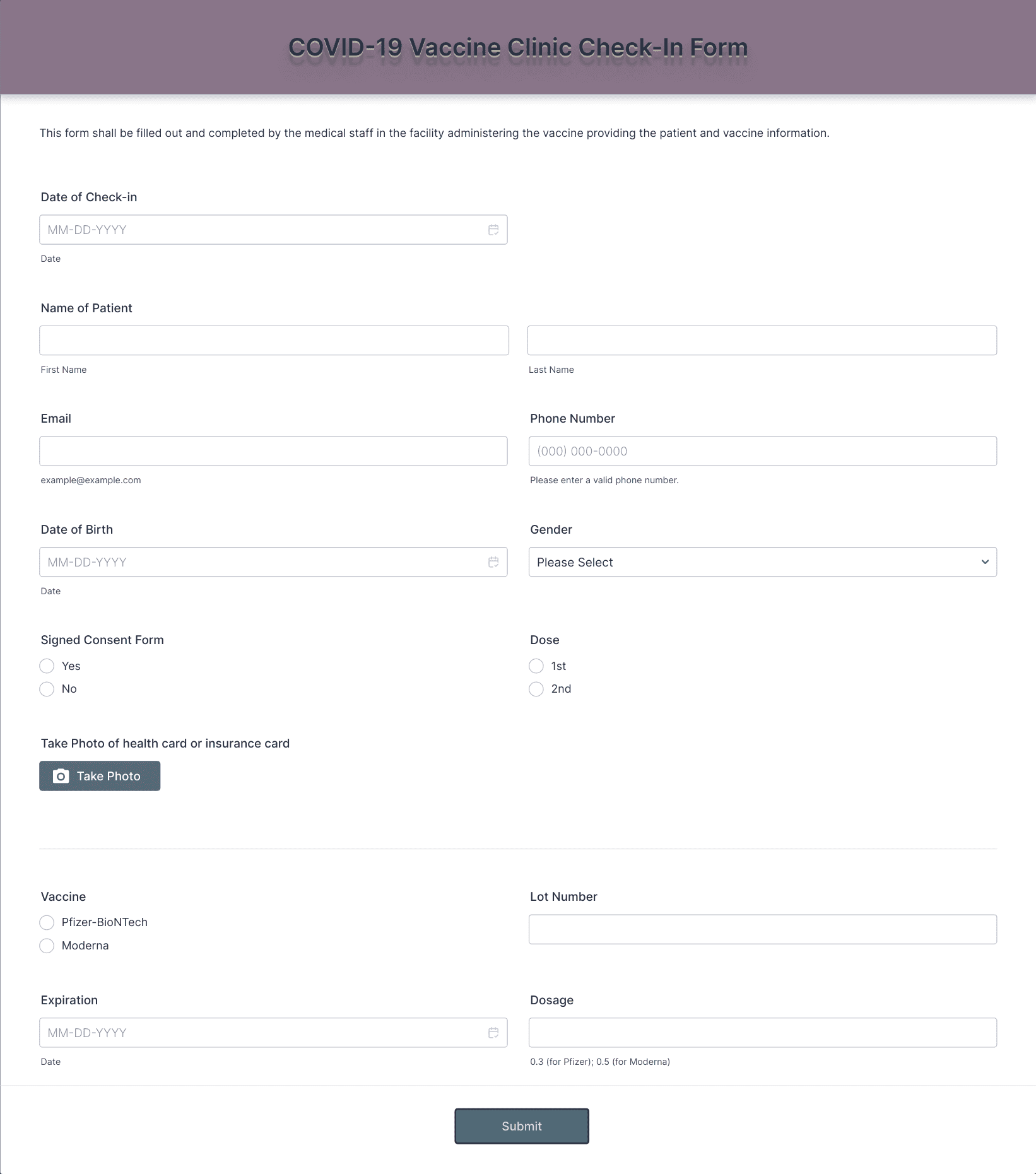Click into the Phone Number field

pyautogui.click(x=763, y=451)
